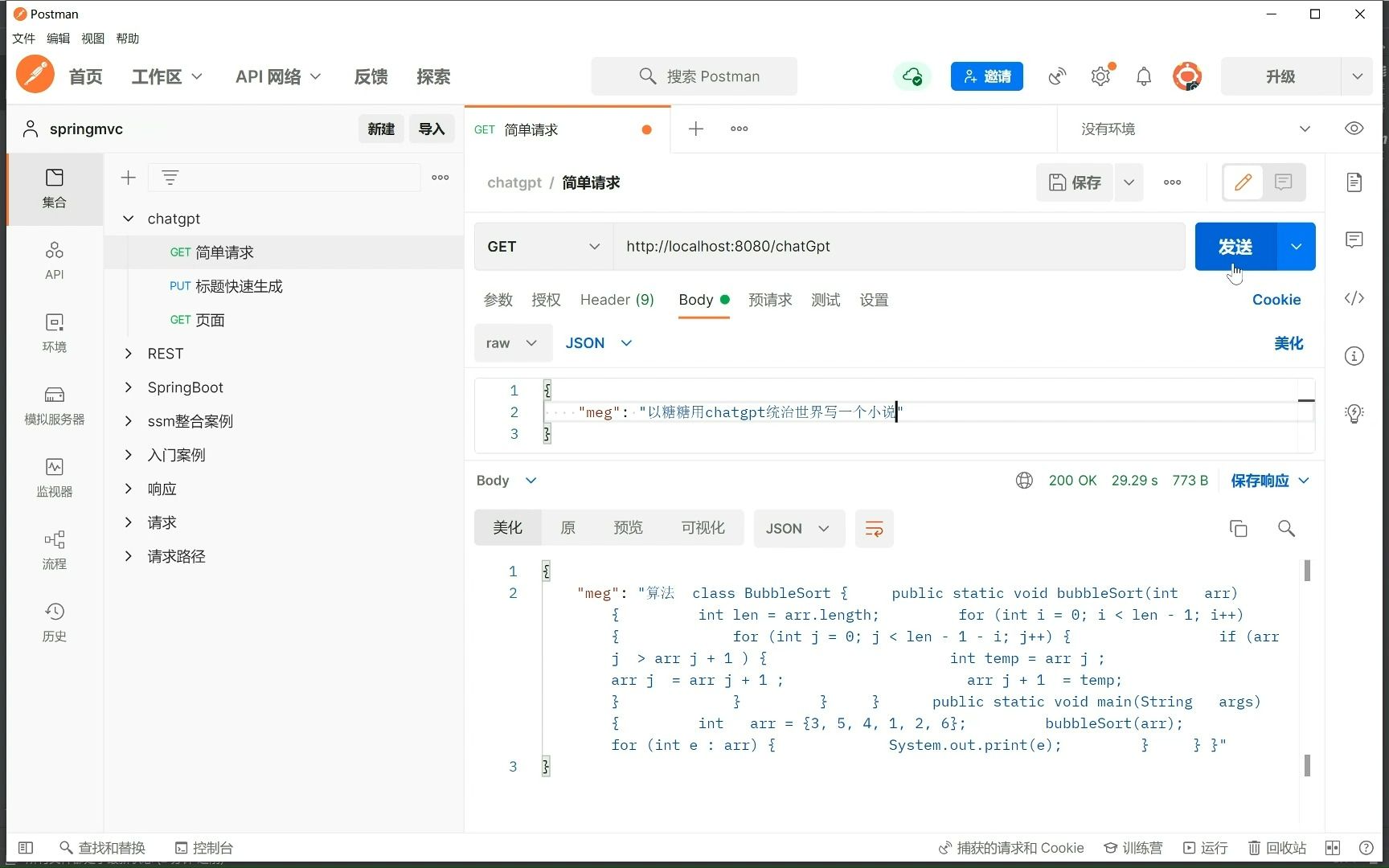The image size is (1389, 868).
Task: Click the 邀请 invite button
Action: click(987, 76)
